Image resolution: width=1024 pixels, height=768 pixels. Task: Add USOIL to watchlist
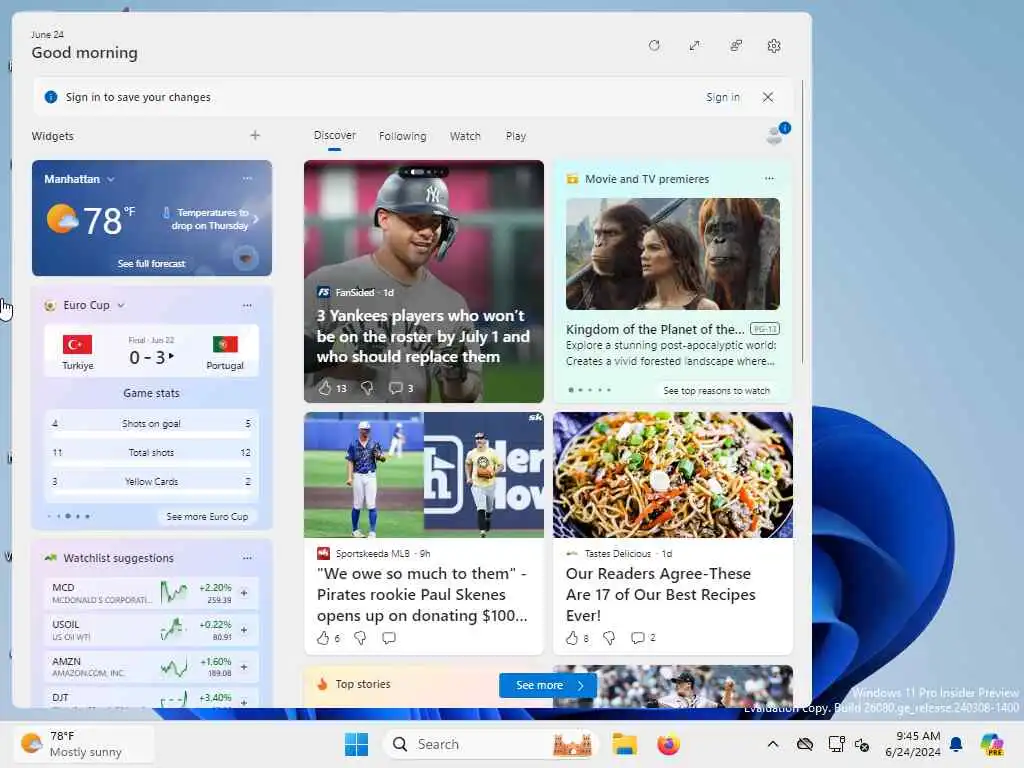click(244, 630)
